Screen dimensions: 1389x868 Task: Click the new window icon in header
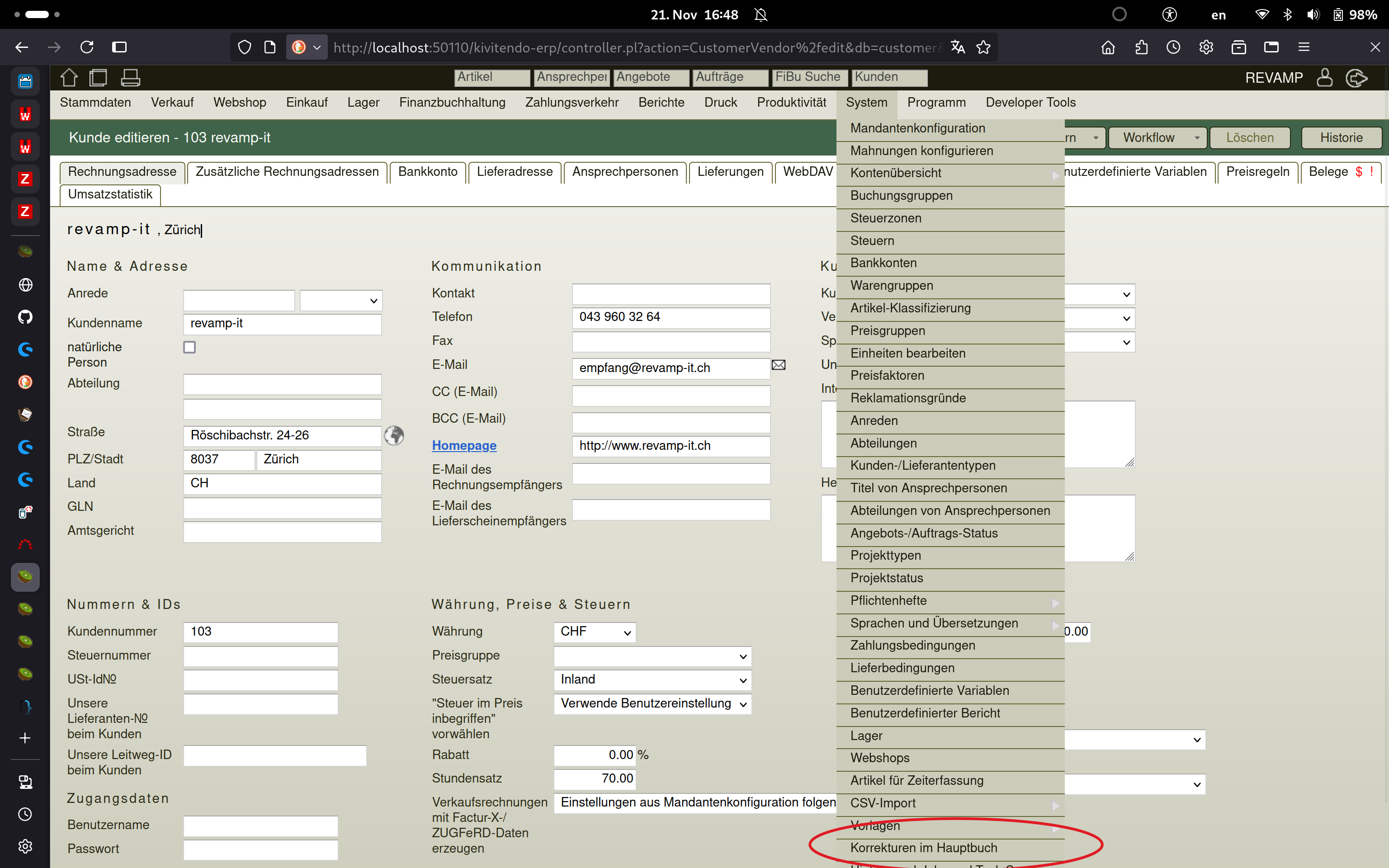(x=99, y=77)
